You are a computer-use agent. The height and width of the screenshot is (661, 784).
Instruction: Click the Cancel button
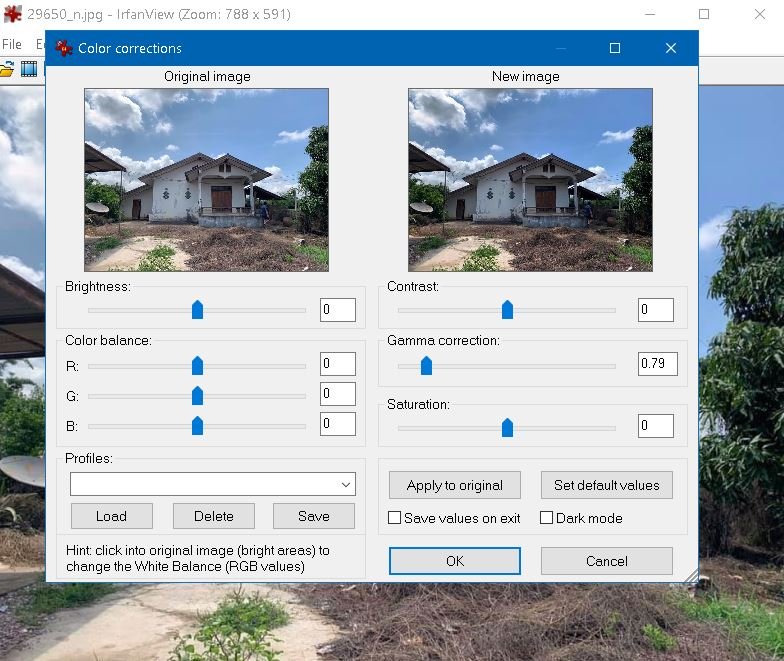pos(606,561)
